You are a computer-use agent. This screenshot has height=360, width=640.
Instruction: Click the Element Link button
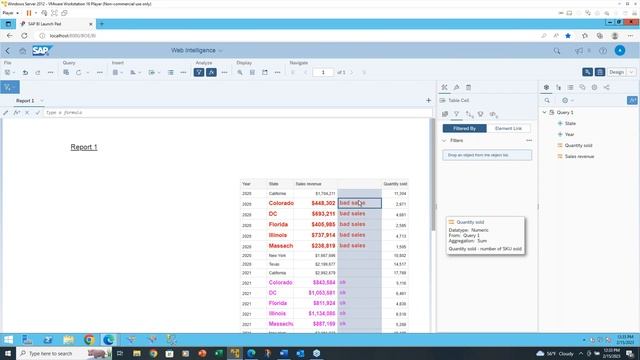point(509,128)
